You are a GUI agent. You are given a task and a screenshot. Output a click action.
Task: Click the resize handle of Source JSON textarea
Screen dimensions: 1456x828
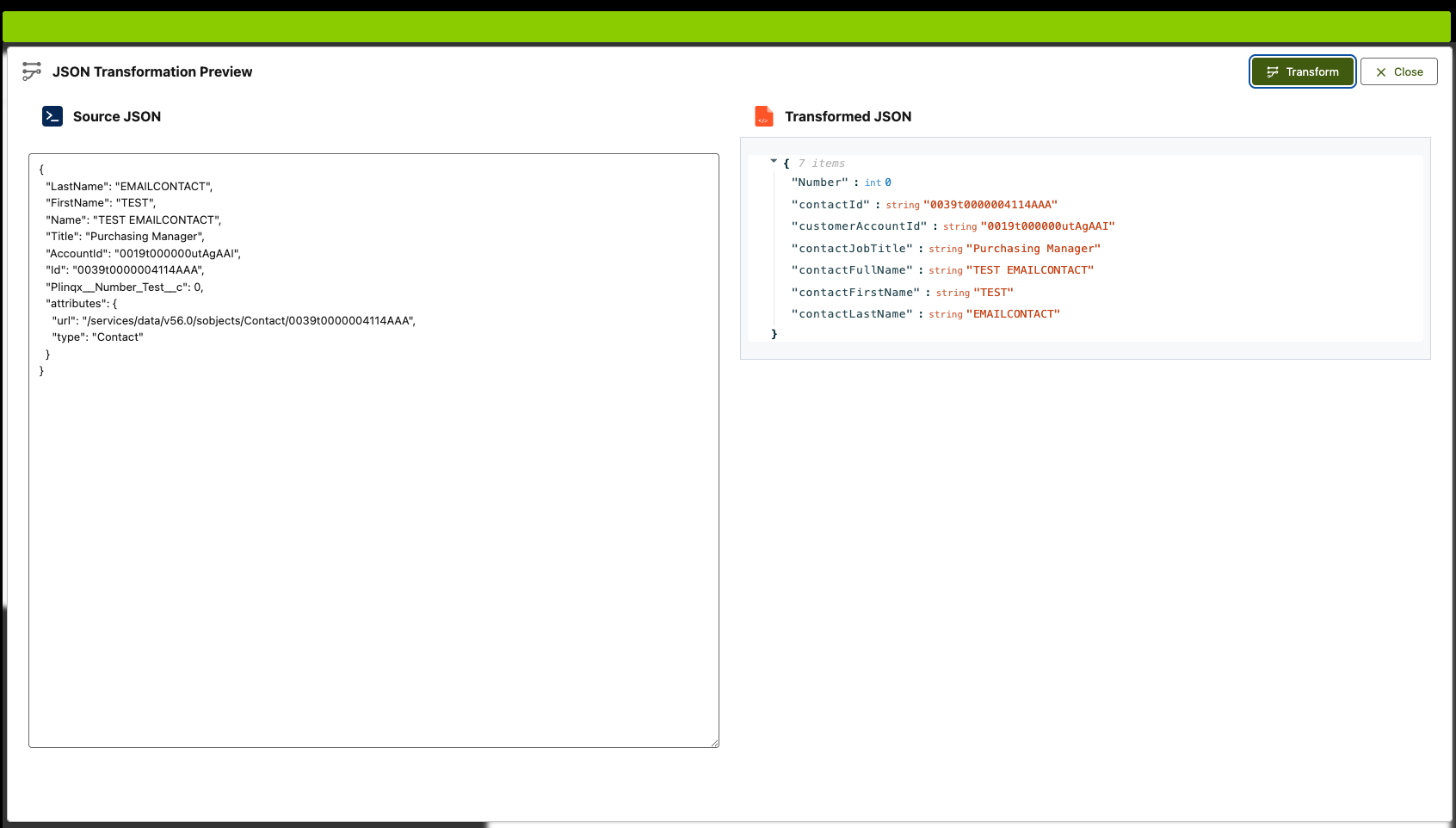(x=714, y=743)
